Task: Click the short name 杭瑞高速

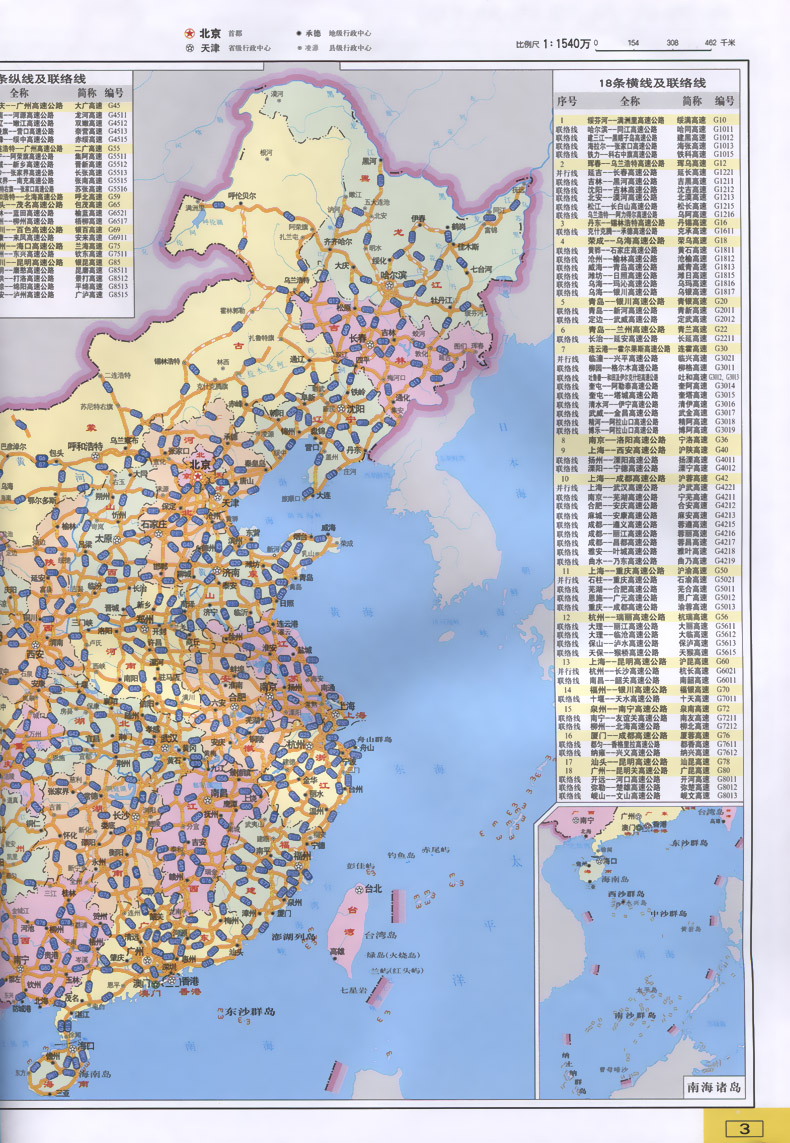Action: tap(691, 617)
